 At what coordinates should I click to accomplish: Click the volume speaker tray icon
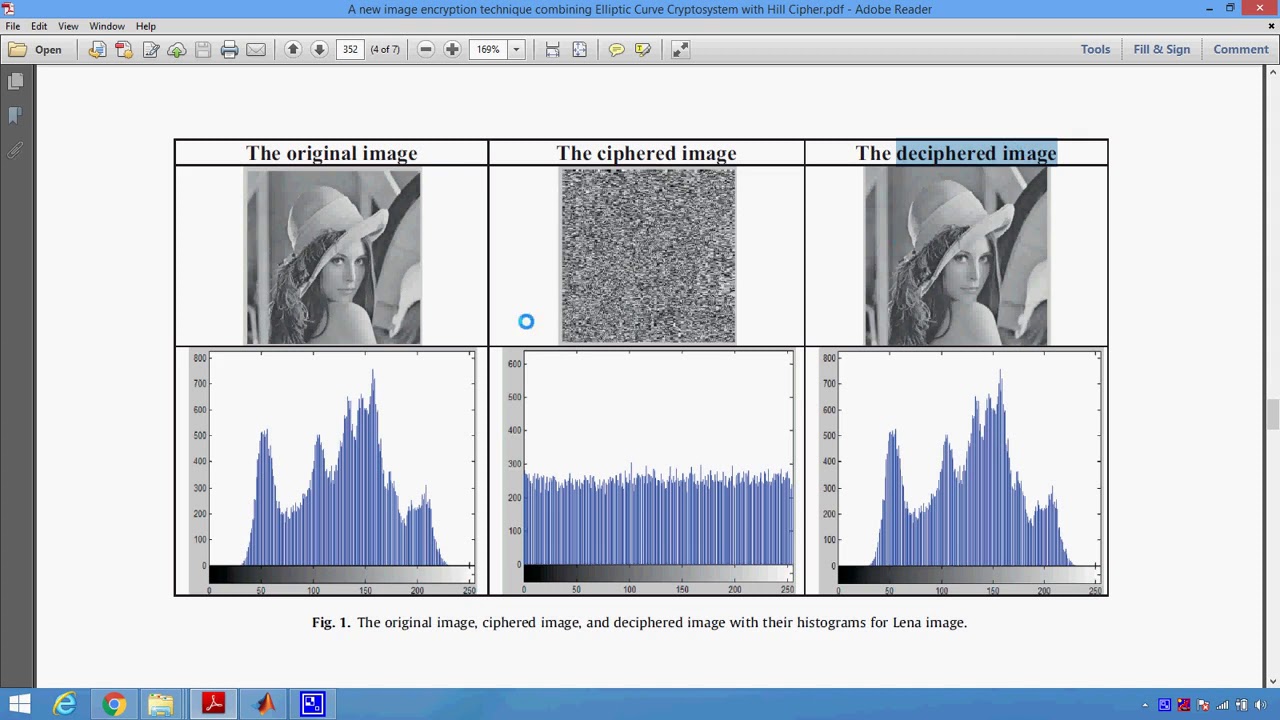tap(1260, 706)
